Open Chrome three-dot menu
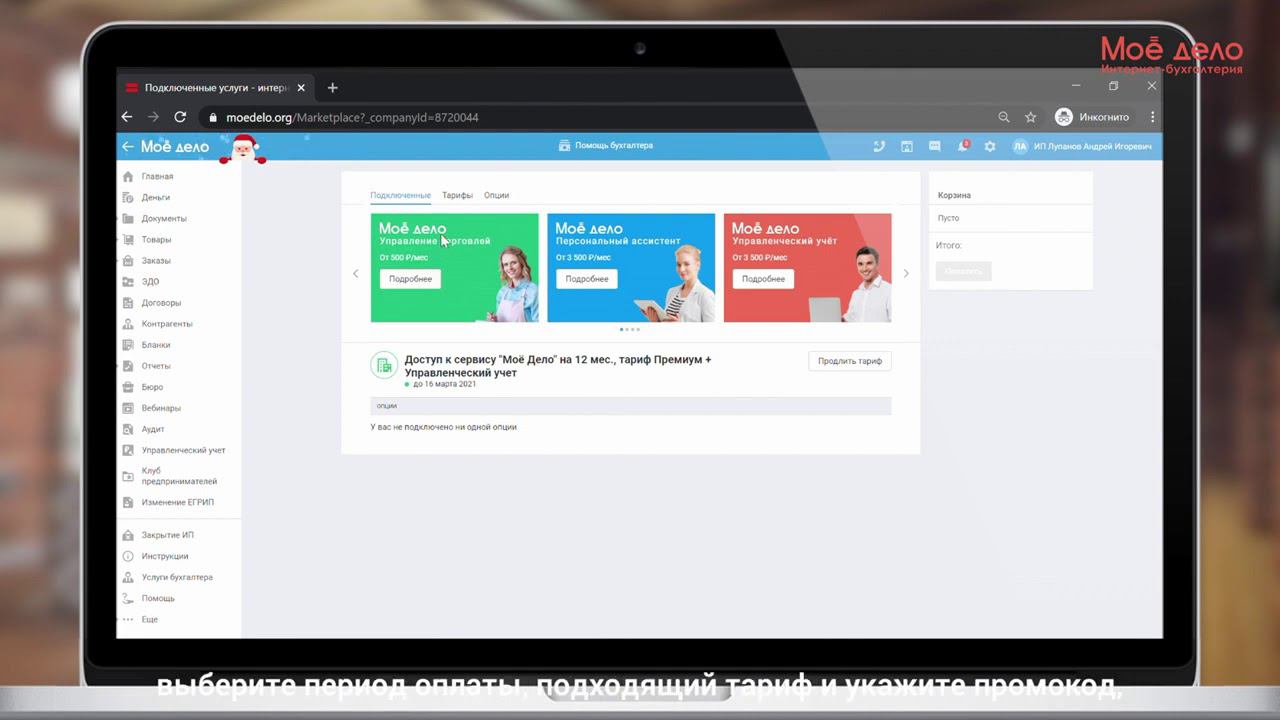1280x720 pixels. (1152, 117)
